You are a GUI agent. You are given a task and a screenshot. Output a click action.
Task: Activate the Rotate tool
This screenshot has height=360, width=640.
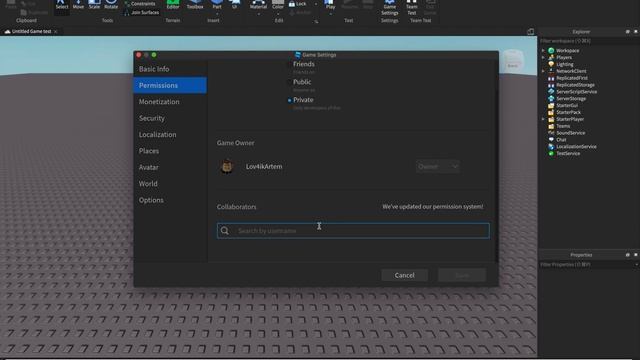click(x=111, y=5)
